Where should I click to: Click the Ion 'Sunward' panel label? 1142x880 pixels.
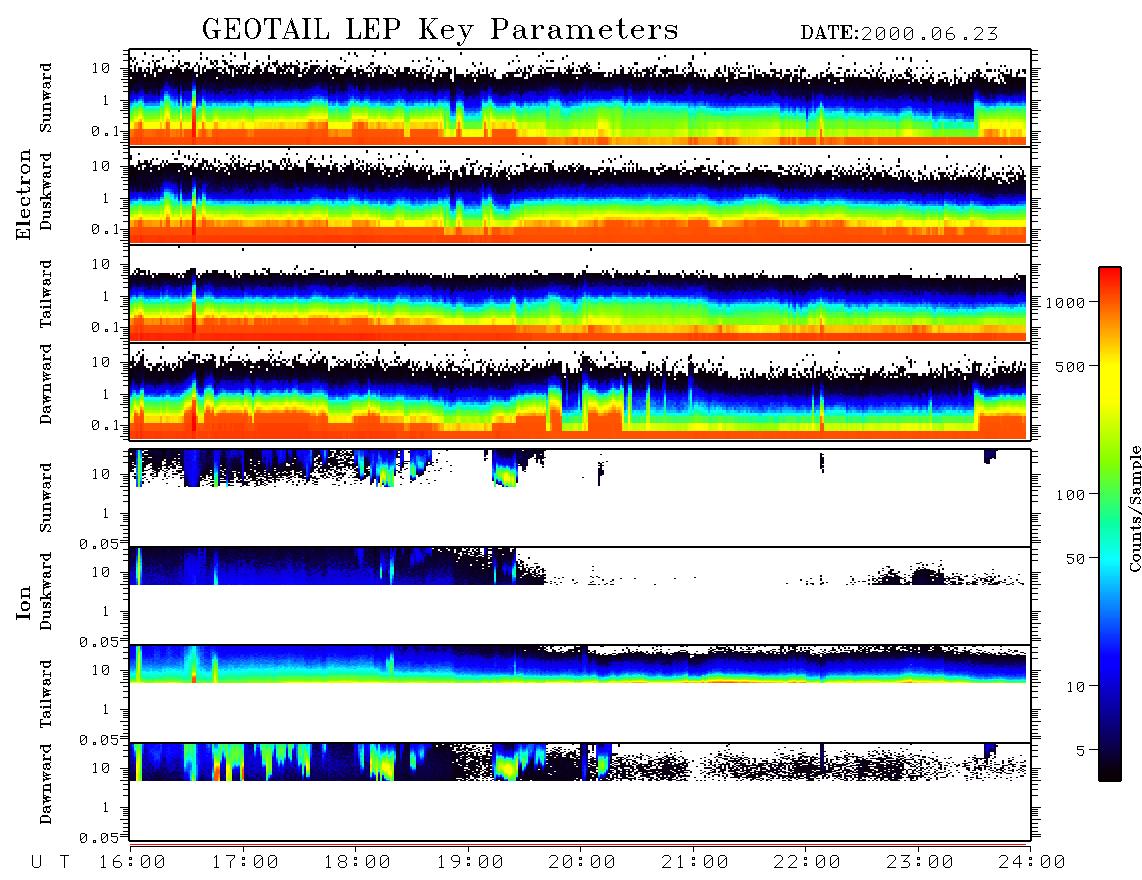(x=46, y=497)
